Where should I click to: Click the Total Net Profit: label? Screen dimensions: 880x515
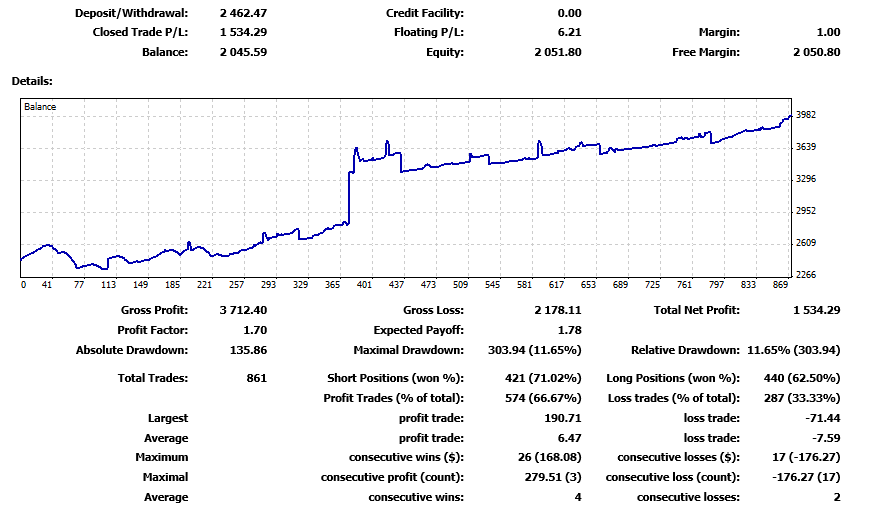coord(696,310)
